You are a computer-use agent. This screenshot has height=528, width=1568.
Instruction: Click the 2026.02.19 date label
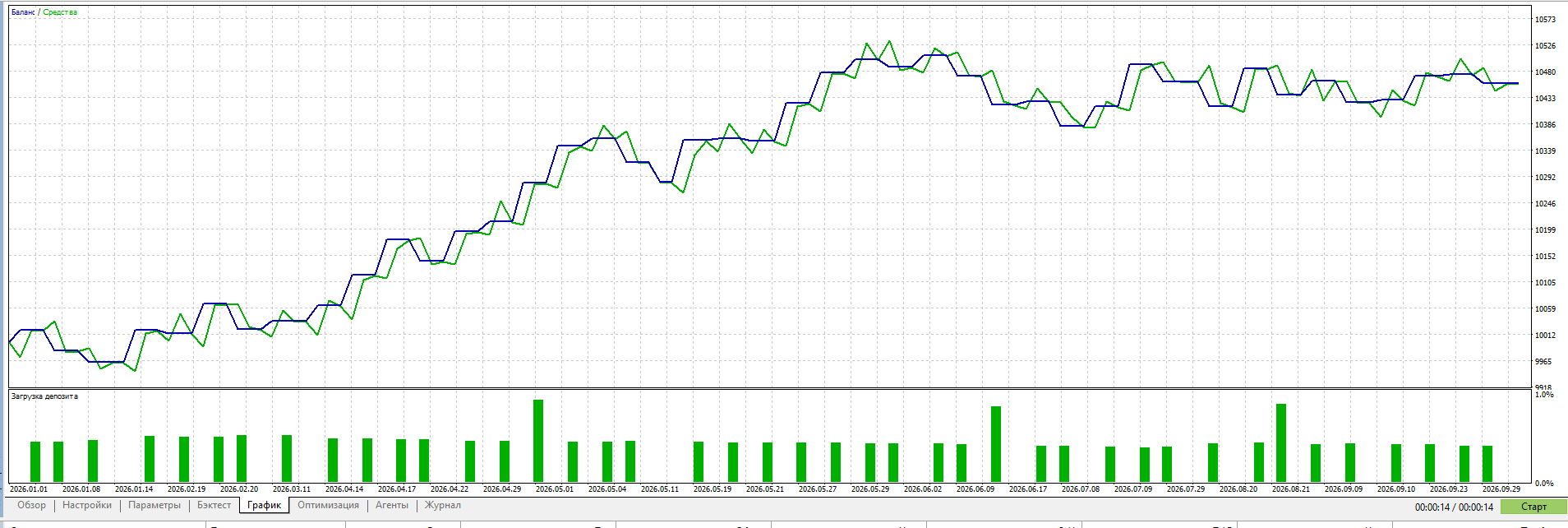[x=187, y=489]
